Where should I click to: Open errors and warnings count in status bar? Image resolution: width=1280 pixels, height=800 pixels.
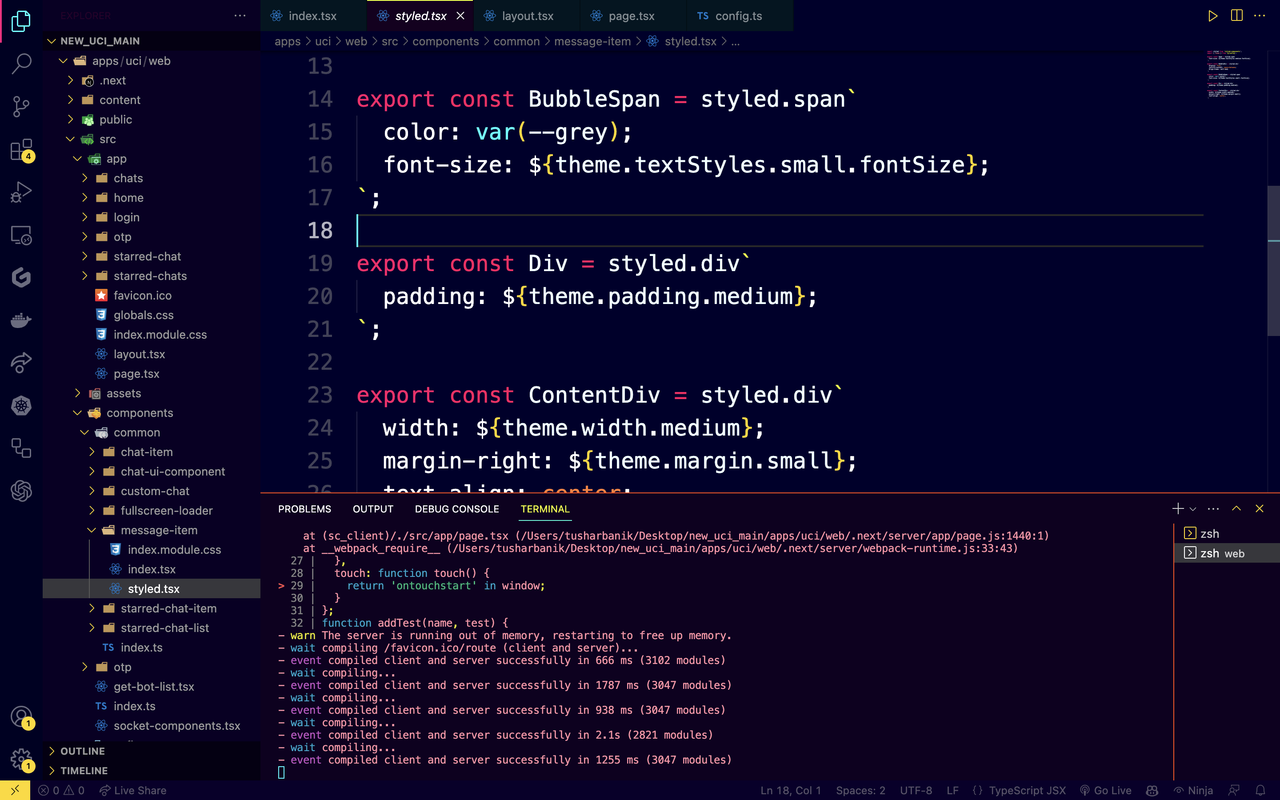(61, 790)
